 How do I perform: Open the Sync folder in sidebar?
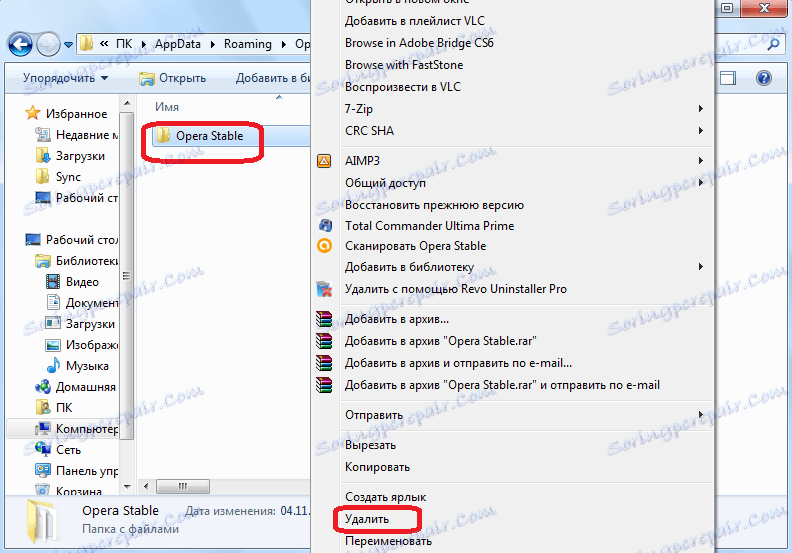click(58, 177)
